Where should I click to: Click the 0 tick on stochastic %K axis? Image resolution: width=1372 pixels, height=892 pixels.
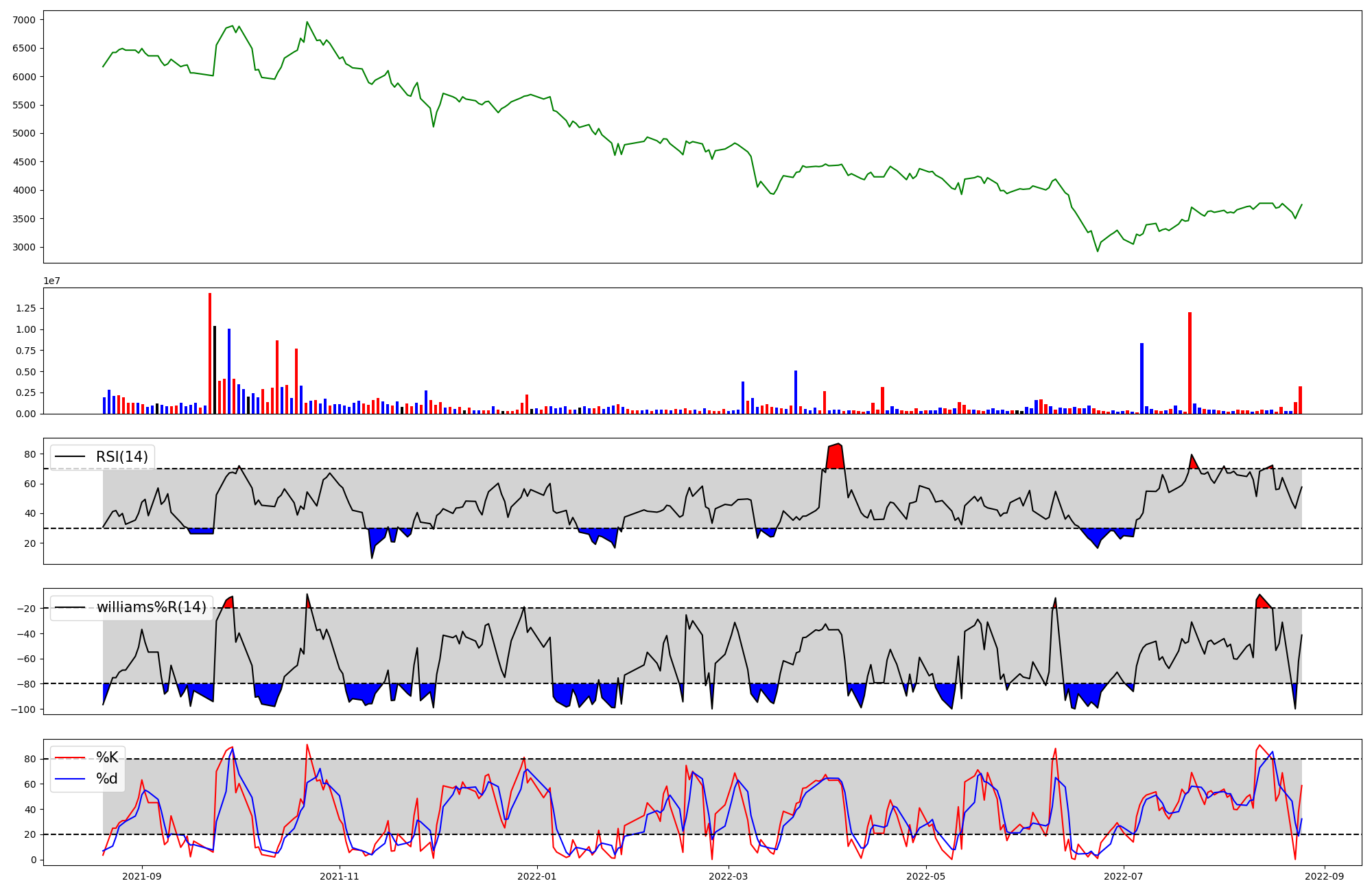pos(33,860)
